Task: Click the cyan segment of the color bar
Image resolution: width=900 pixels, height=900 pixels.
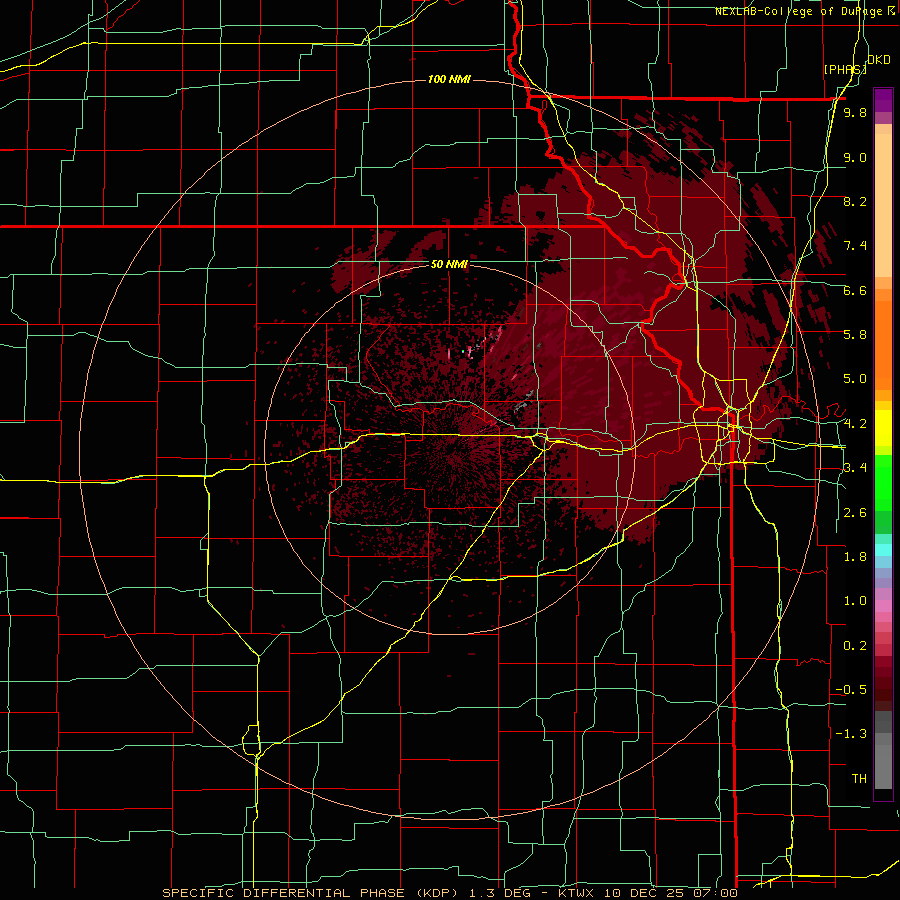Action: click(883, 550)
